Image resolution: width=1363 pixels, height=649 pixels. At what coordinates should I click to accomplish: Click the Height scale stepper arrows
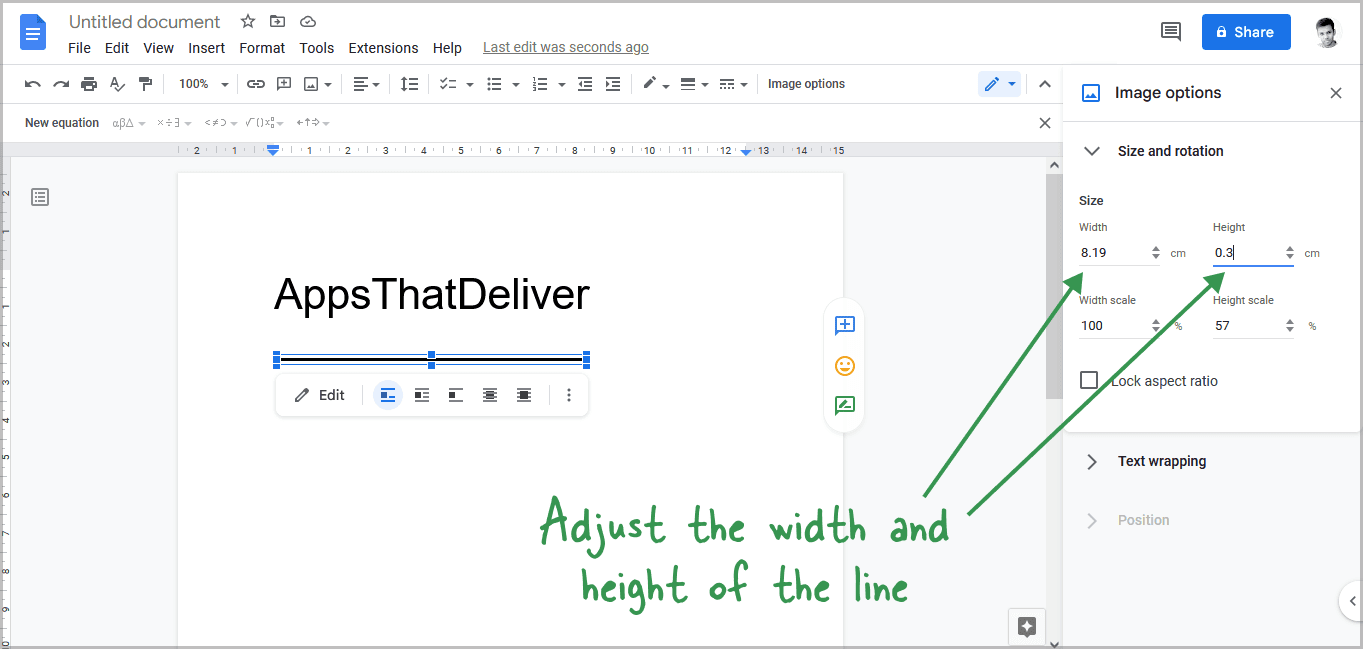click(x=1290, y=326)
